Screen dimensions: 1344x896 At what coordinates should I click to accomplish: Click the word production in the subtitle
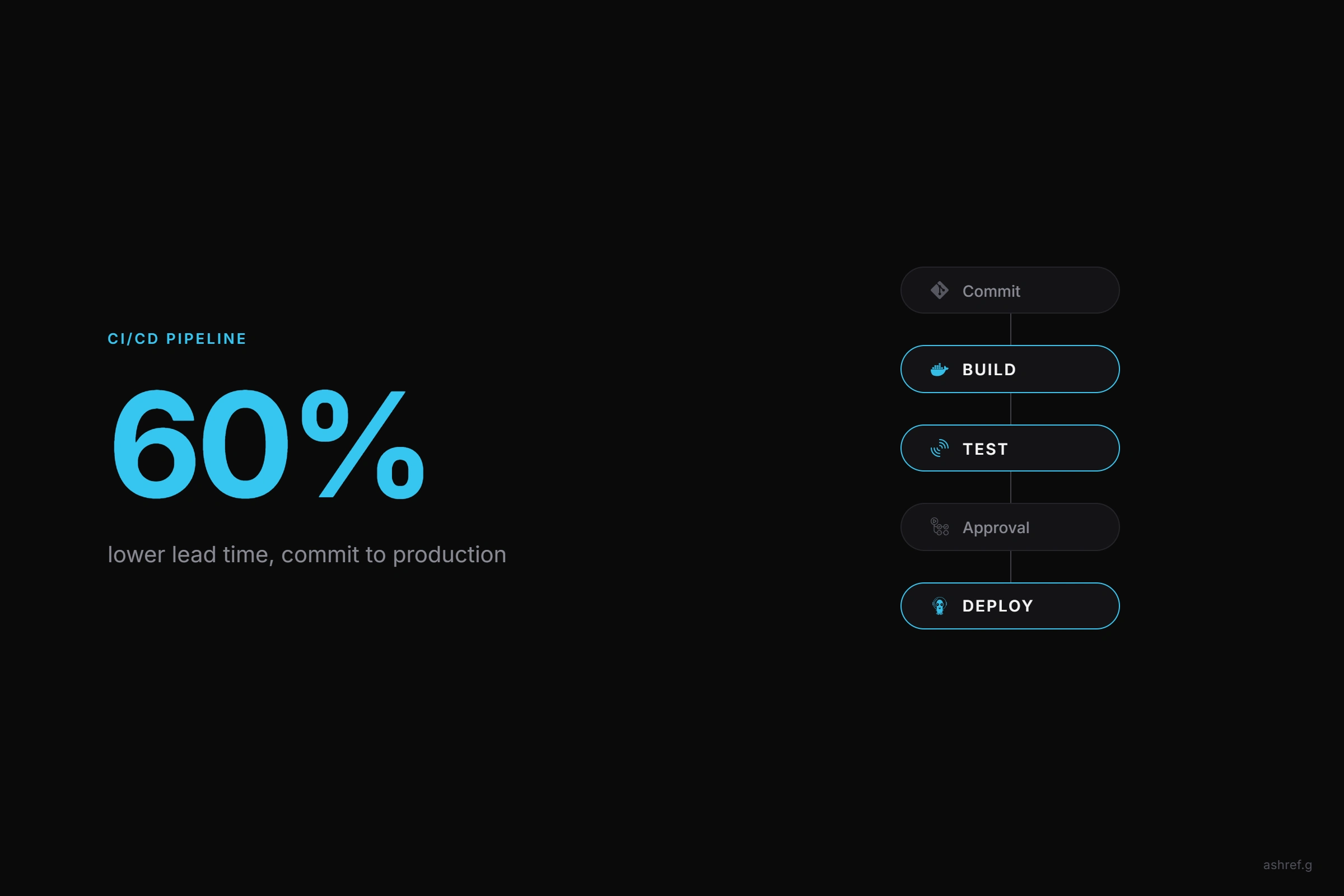tap(449, 555)
